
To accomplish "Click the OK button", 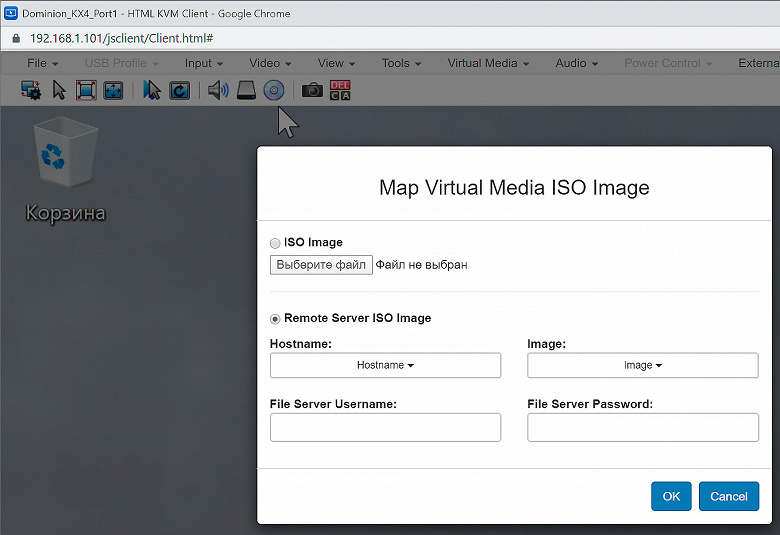I will pos(671,496).
